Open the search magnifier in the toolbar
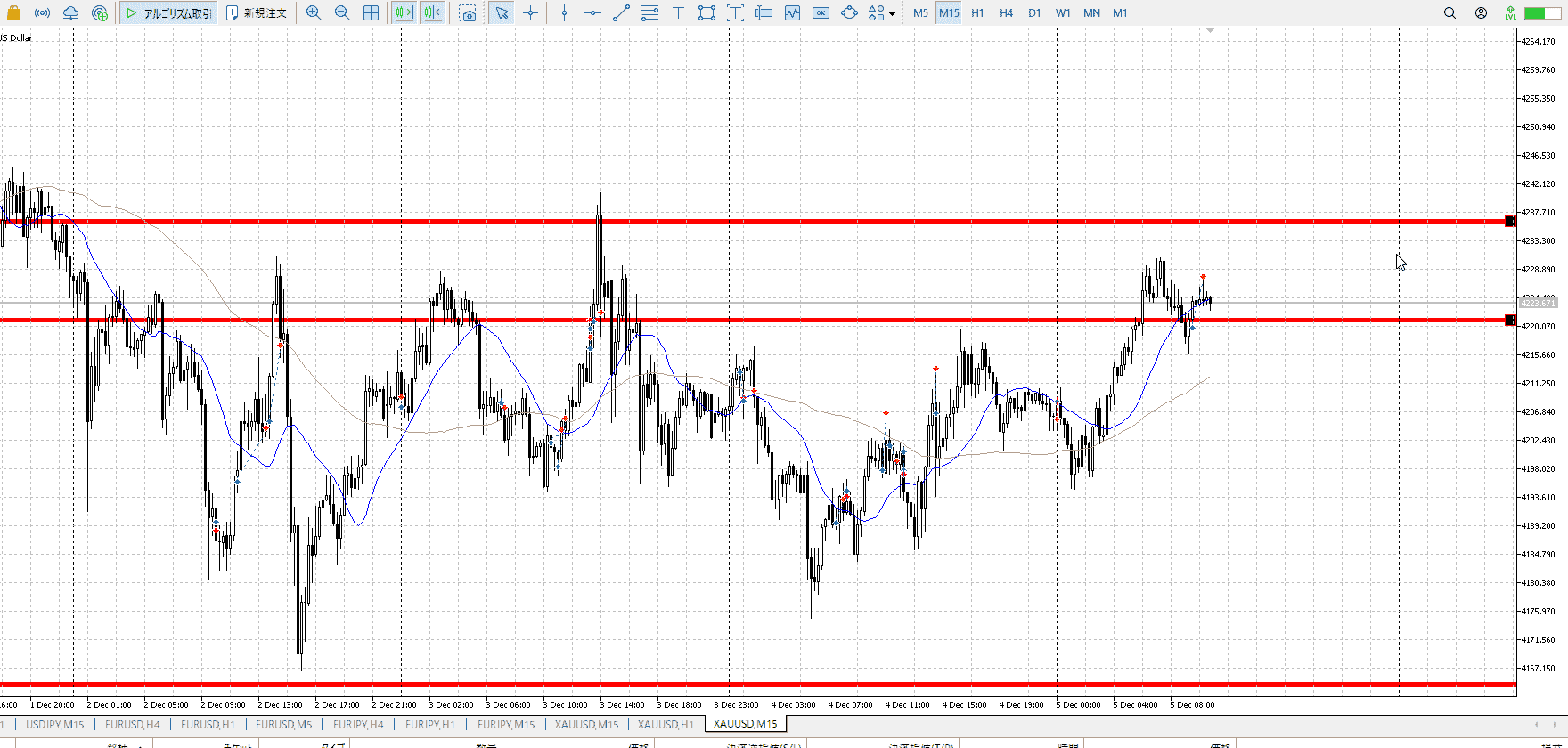Viewport: 1568px width, 748px height. [x=1450, y=13]
